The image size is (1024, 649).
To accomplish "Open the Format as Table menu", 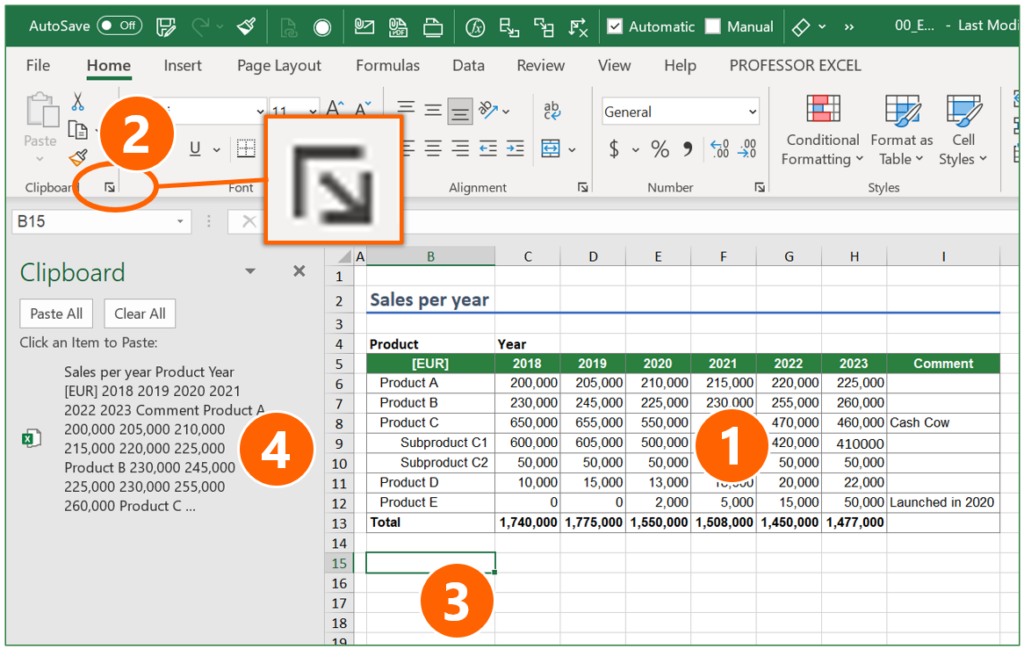I will pyautogui.click(x=901, y=131).
